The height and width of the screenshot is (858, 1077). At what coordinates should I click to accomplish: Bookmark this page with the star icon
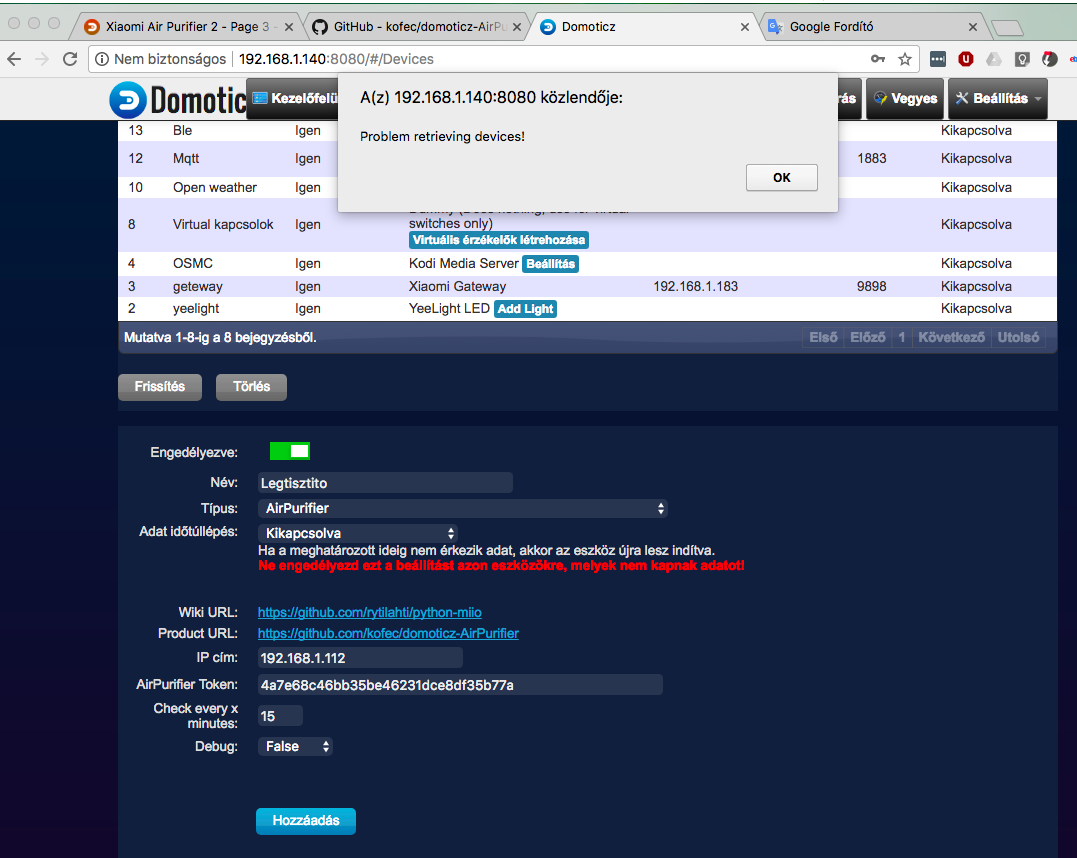pyautogui.click(x=905, y=59)
